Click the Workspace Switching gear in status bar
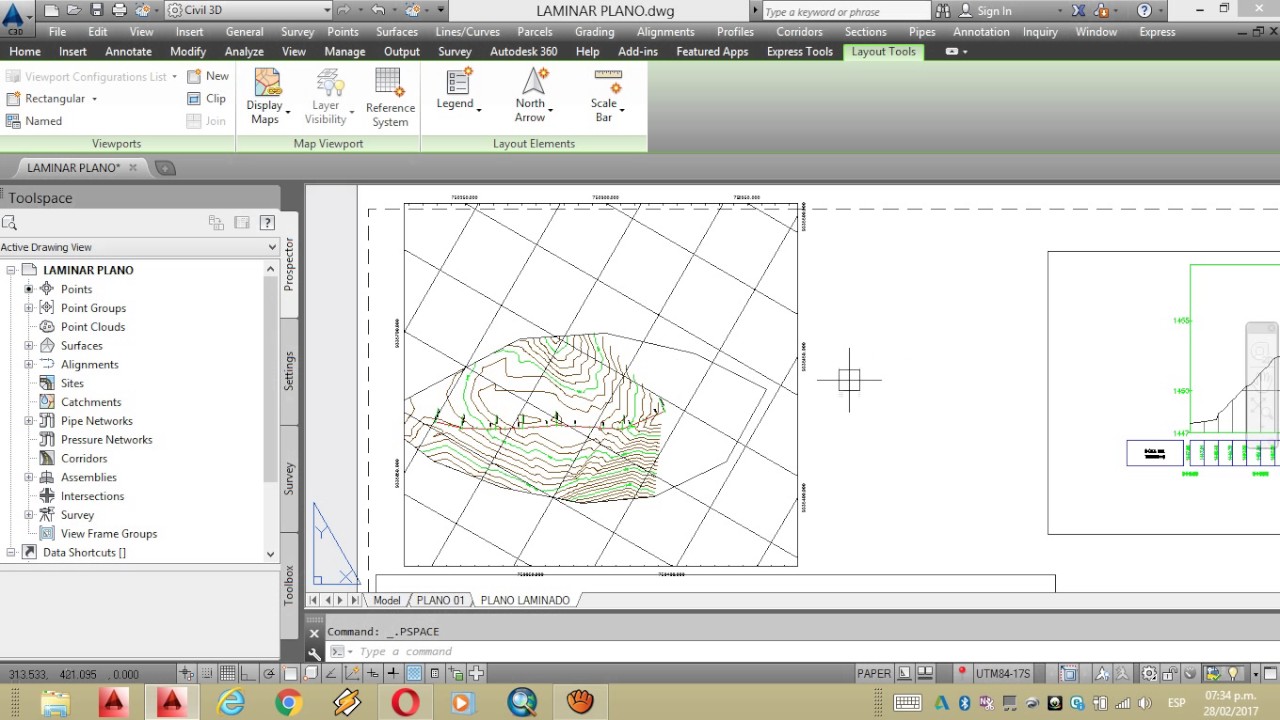Screen dimensions: 1280x720 1150,674
